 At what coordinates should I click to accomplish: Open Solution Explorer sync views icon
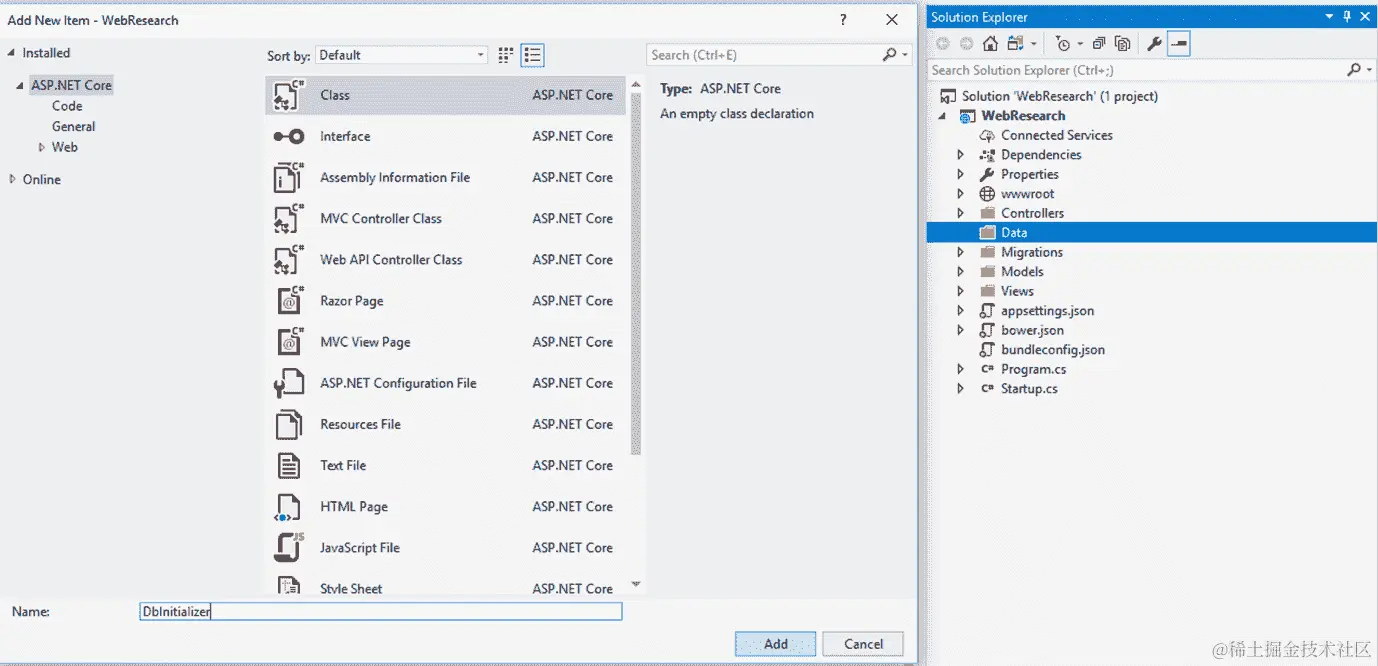(1016, 43)
